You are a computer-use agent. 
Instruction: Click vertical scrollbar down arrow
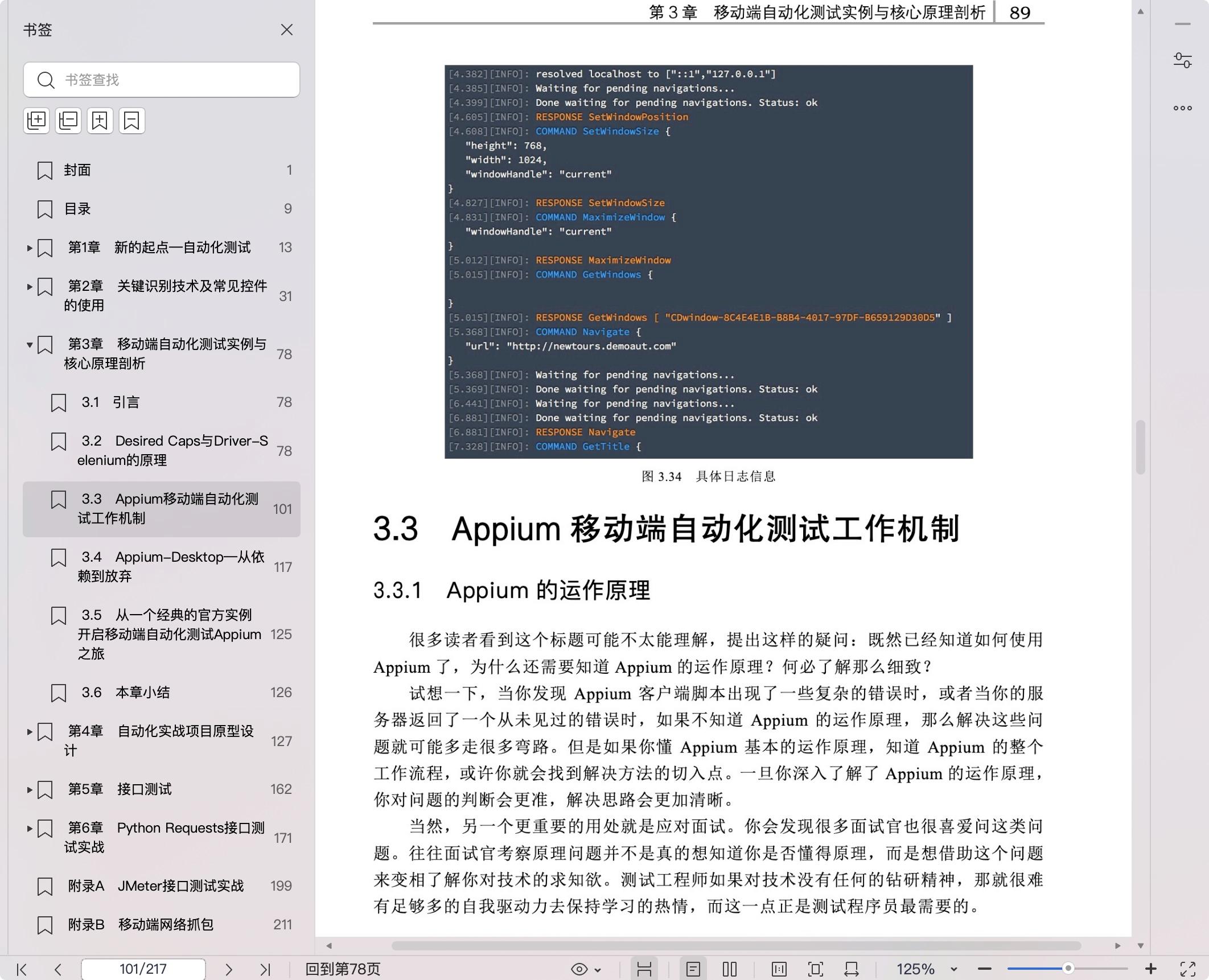tap(1141, 946)
